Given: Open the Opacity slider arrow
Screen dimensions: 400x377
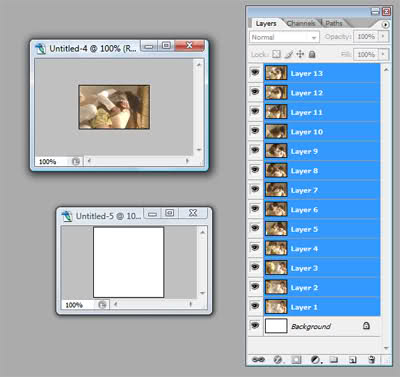Looking at the screenshot, I should (x=384, y=36).
